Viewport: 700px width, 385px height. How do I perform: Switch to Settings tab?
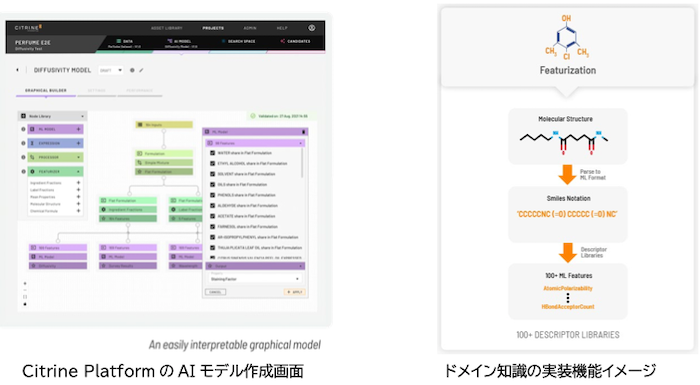click(x=96, y=90)
